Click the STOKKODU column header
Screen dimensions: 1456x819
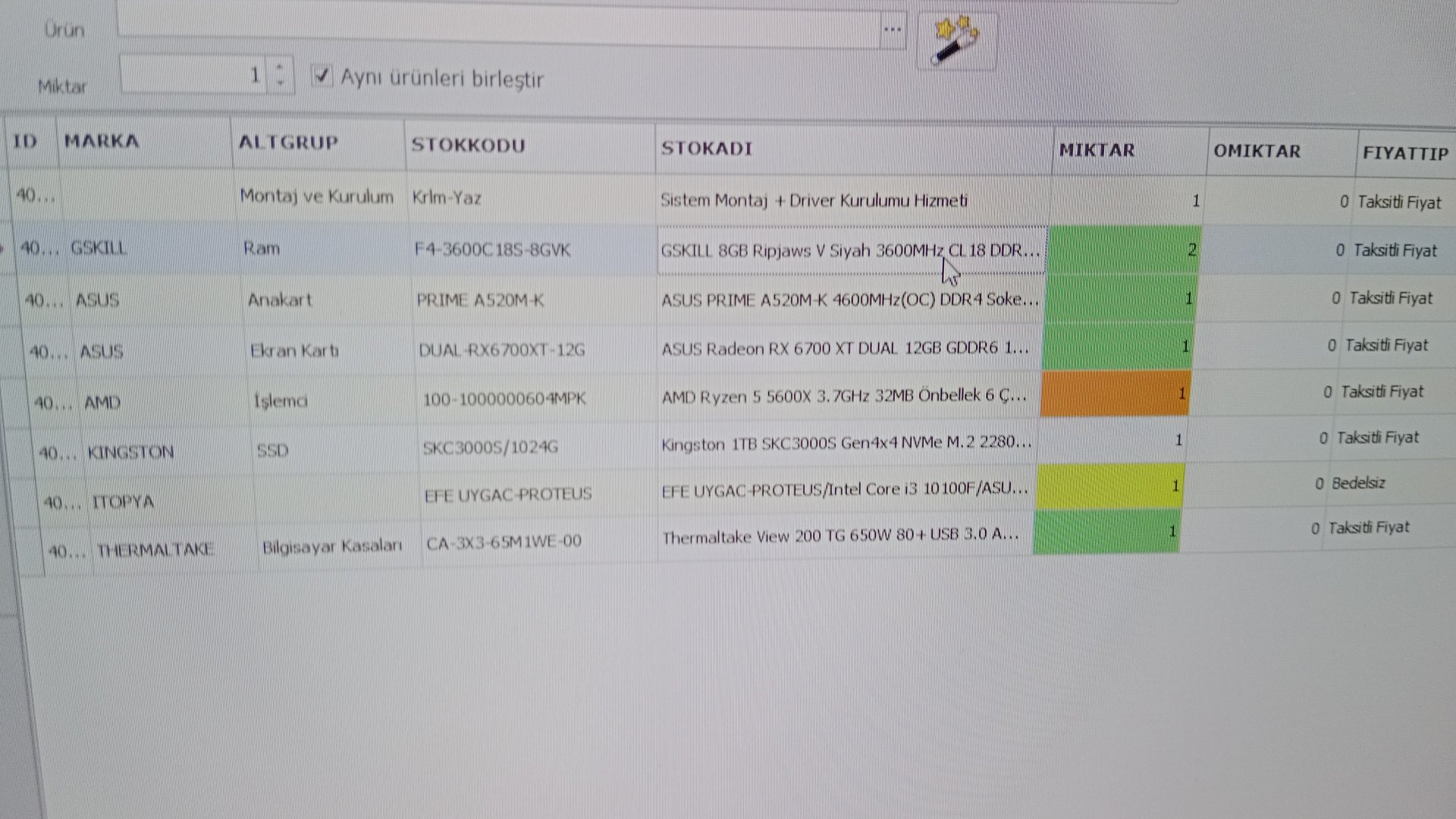click(x=468, y=145)
